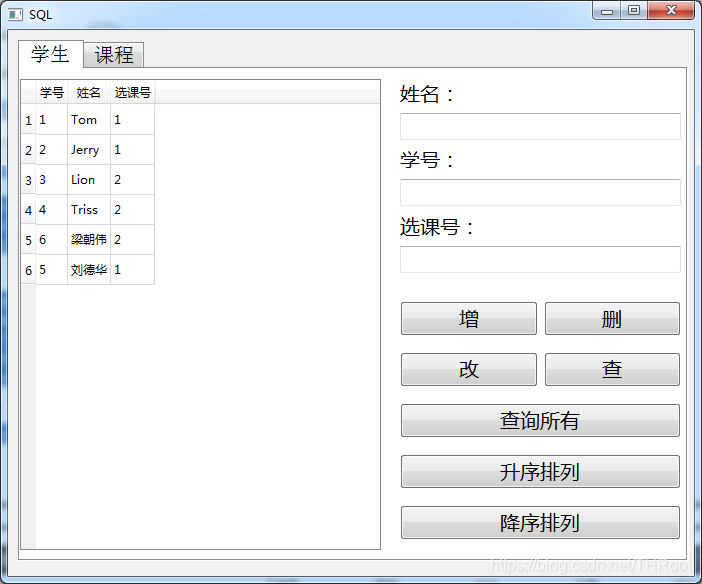This screenshot has width=702, height=584.
Task: Sort with the 降序排列 button
Action: click(x=540, y=523)
